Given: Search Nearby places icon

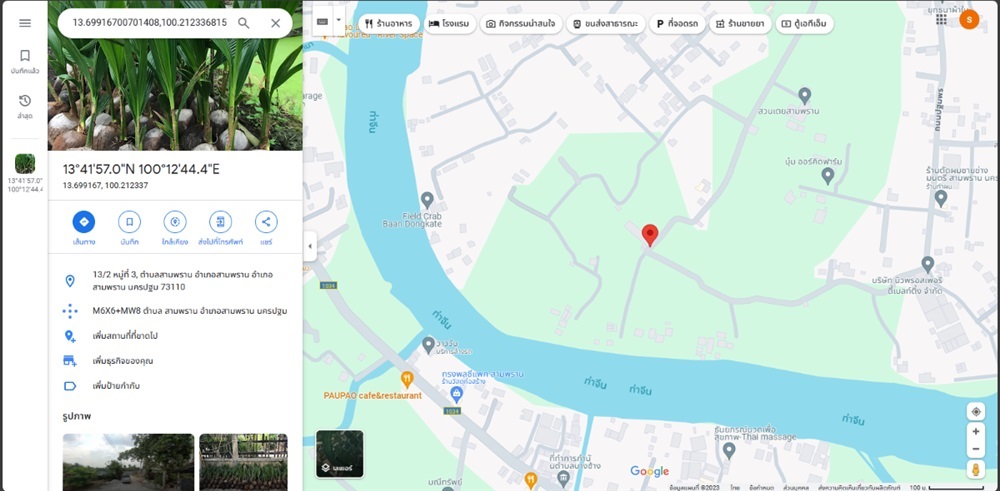Looking at the screenshot, I should (175, 222).
